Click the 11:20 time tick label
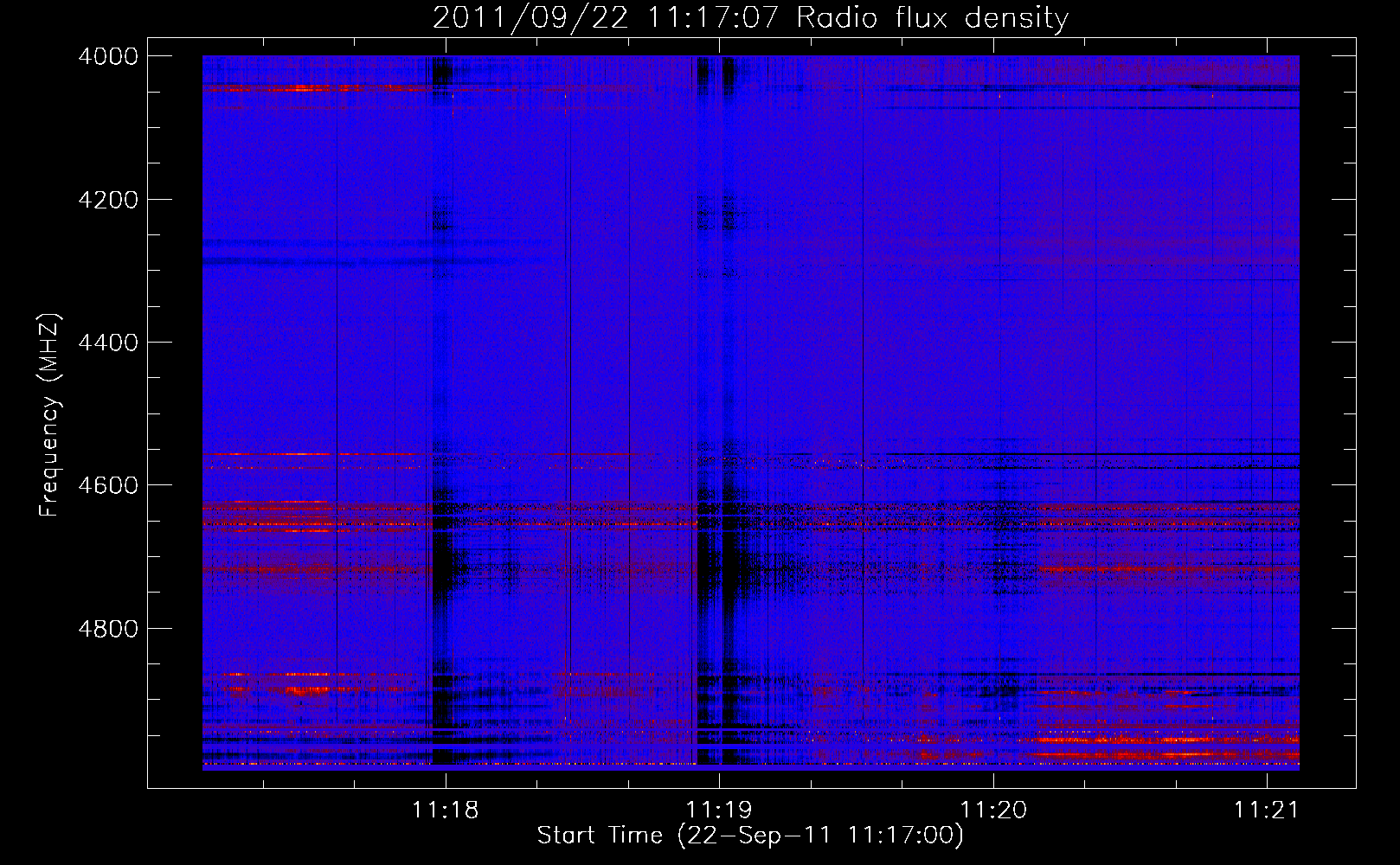The width and height of the screenshot is (1400, 865). [x=994, y=810]
